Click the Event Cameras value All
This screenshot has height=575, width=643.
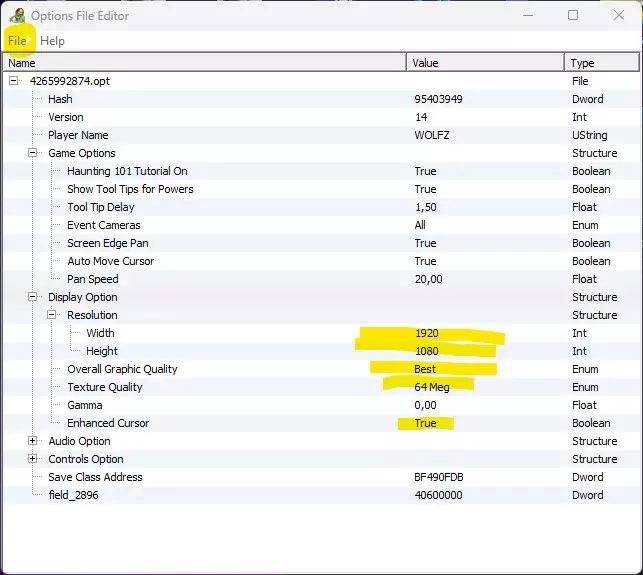(420, 225)
